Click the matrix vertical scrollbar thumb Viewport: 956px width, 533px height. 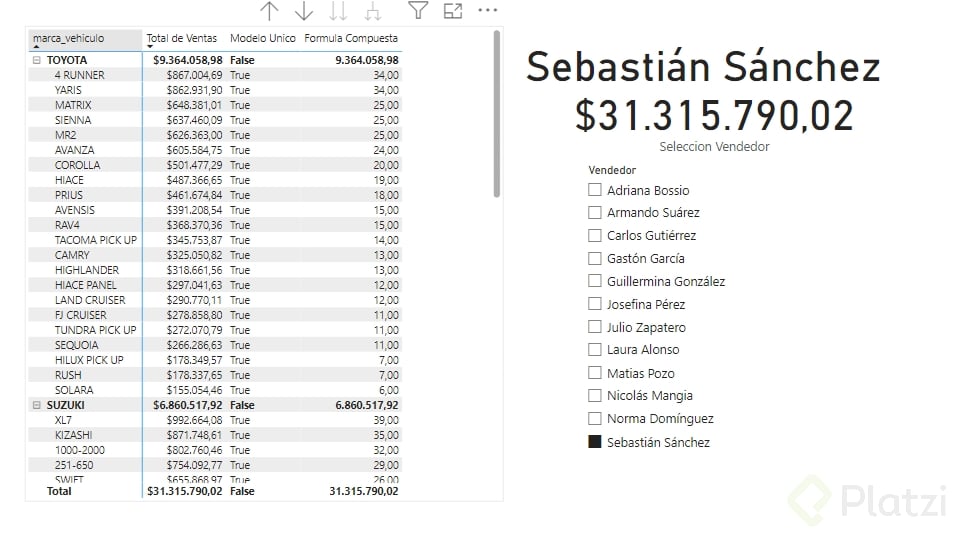[497, 115]
